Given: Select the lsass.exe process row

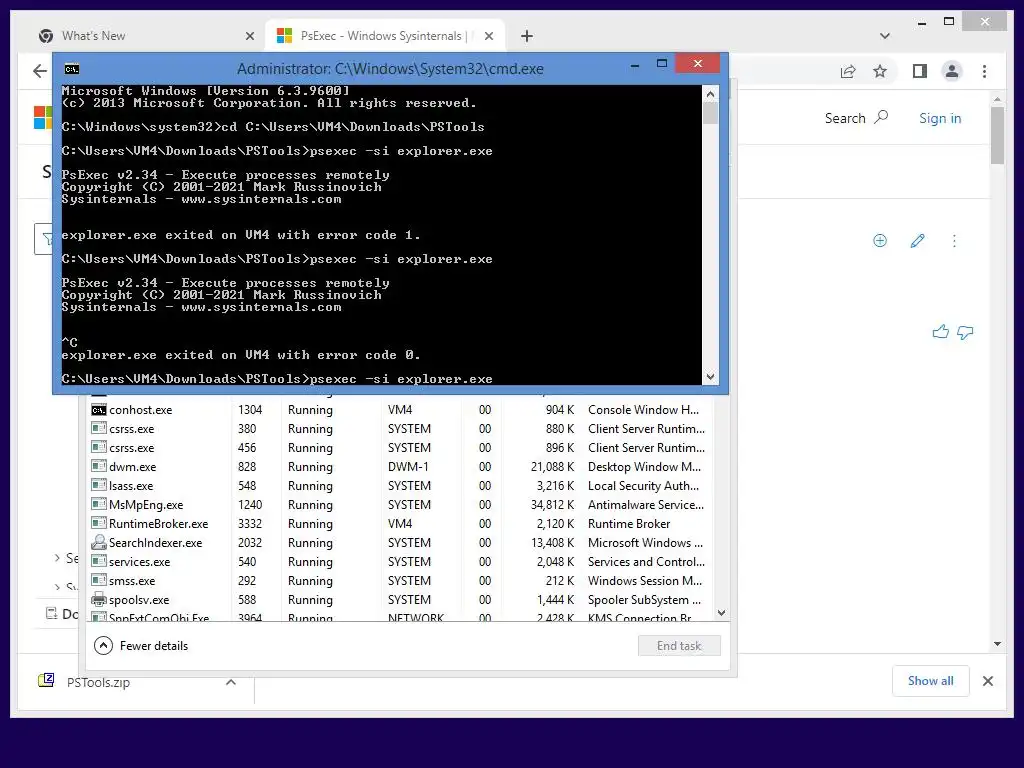Looking at the screenshot, I should (x=400, y=485).
